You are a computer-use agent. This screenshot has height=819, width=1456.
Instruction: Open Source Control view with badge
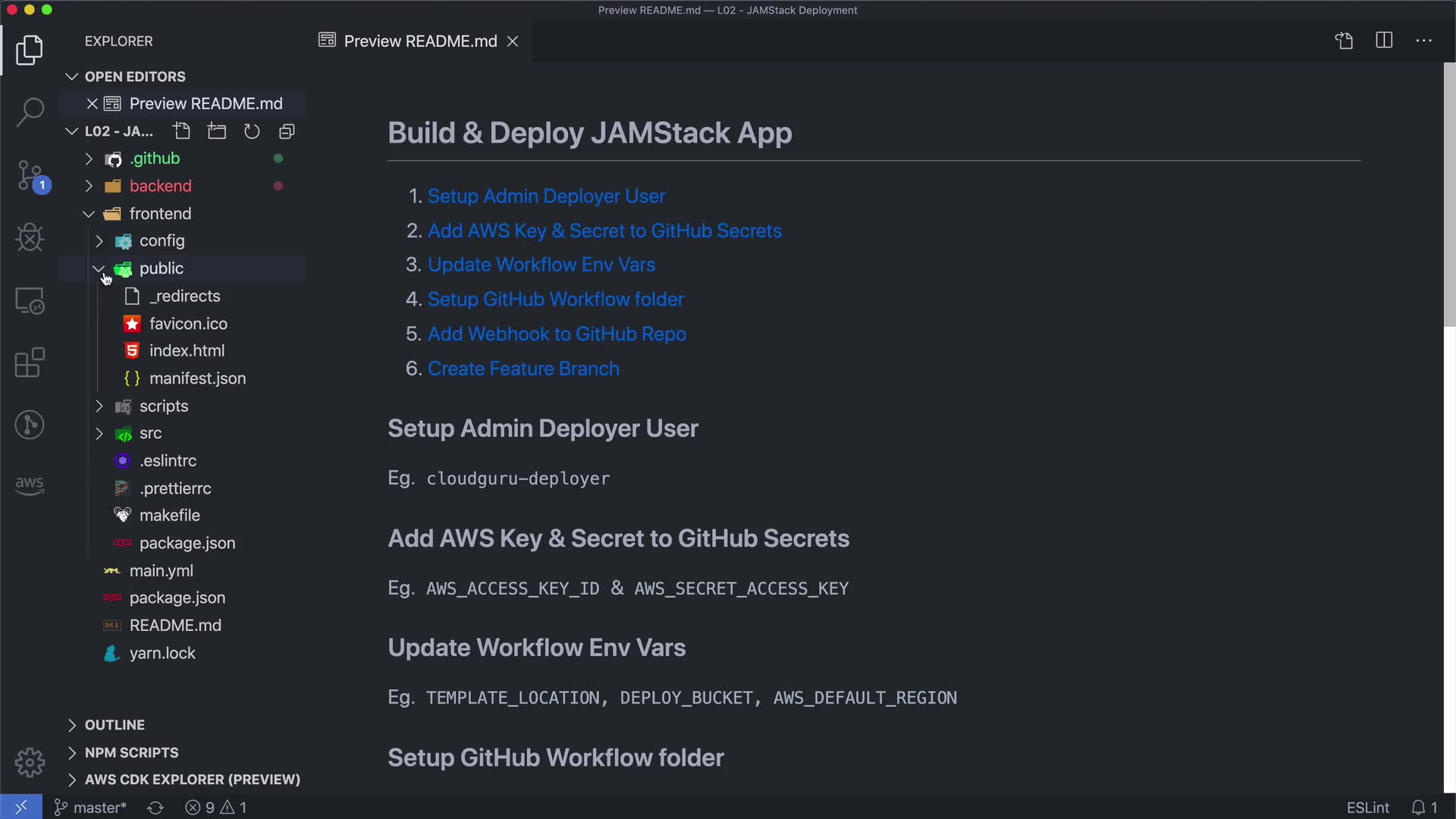pyautogui.click(x=30, y=176)
